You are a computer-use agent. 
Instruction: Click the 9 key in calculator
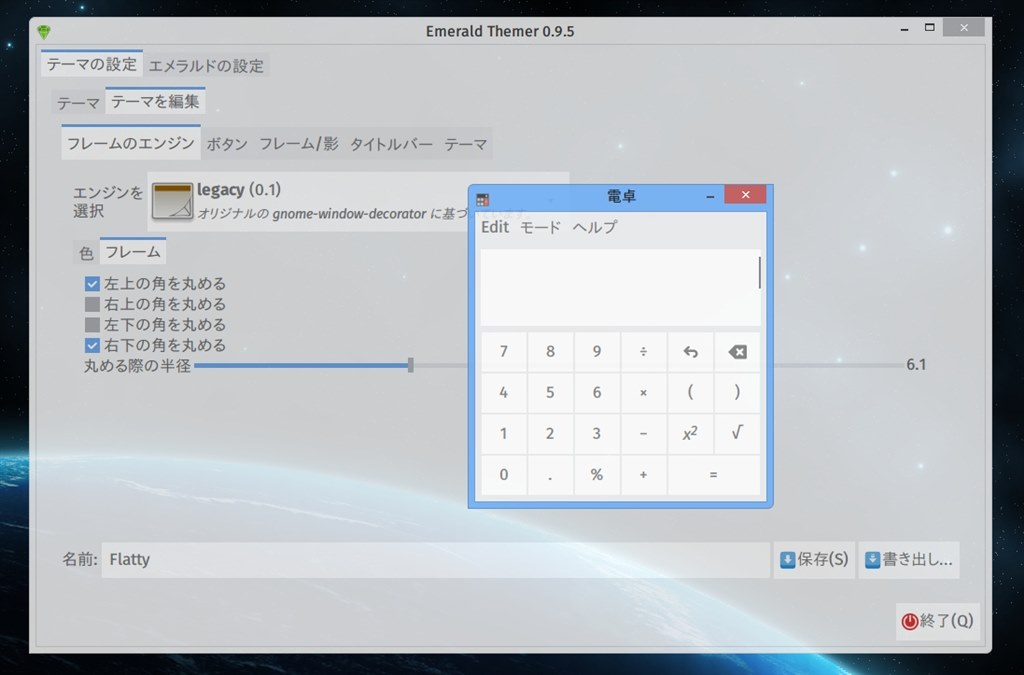(597, 352)
